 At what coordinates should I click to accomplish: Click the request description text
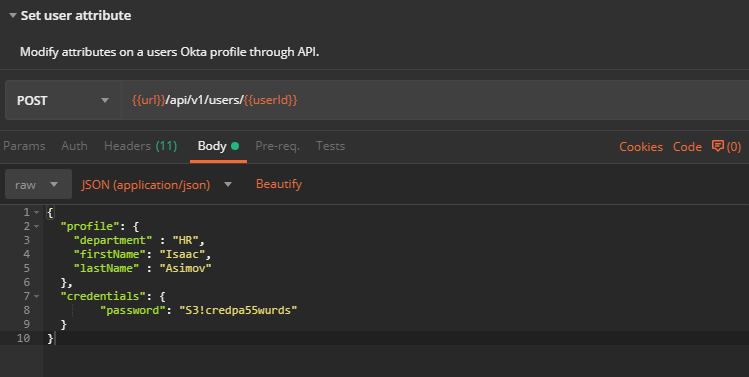click(170, 52)
